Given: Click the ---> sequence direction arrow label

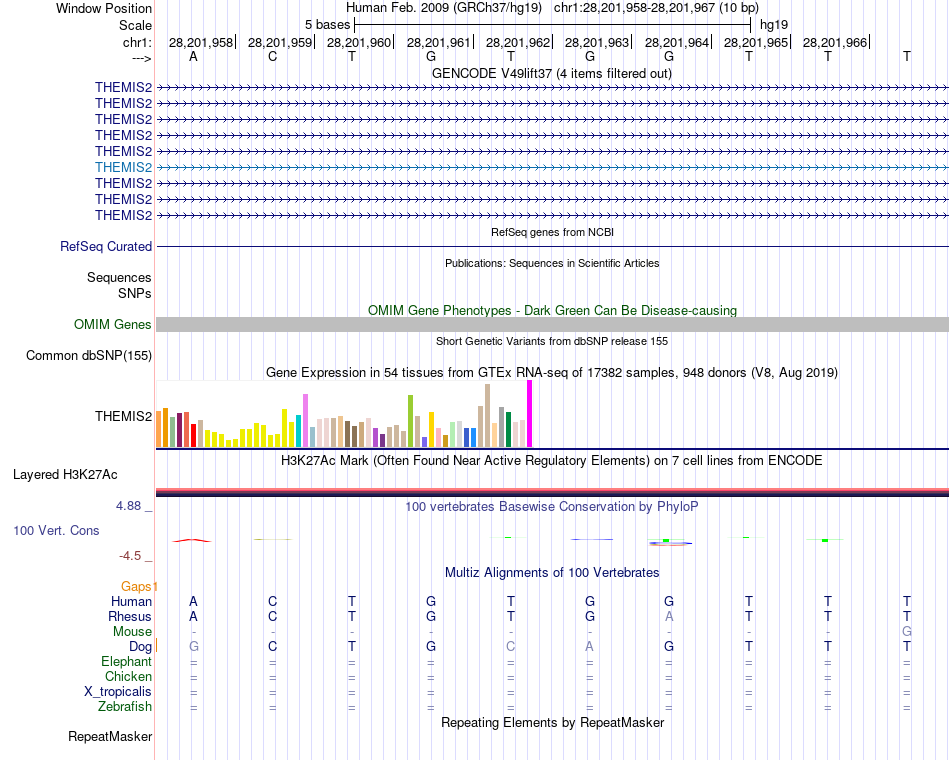Looking at the screenshot, I should pos(141,58).
